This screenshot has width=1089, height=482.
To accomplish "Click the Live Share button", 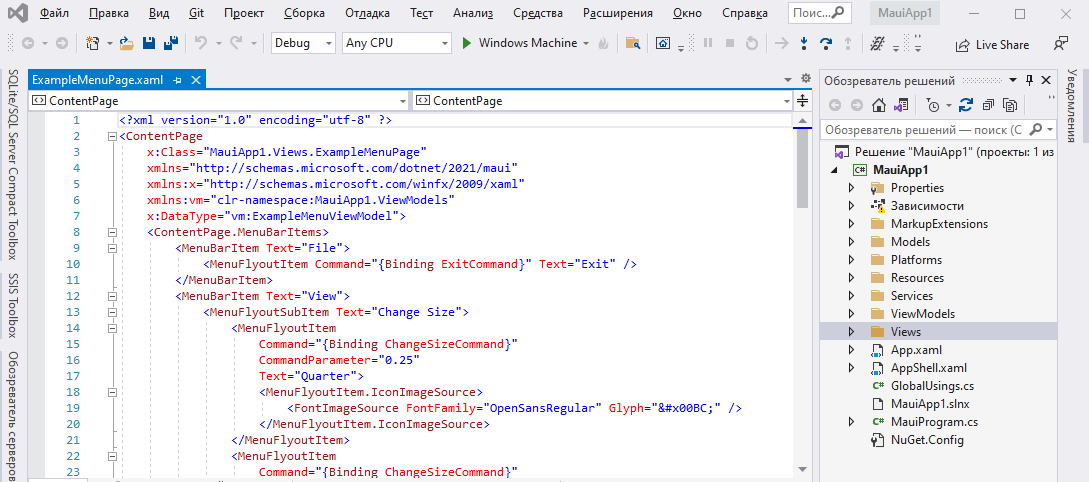I will 992,45.
